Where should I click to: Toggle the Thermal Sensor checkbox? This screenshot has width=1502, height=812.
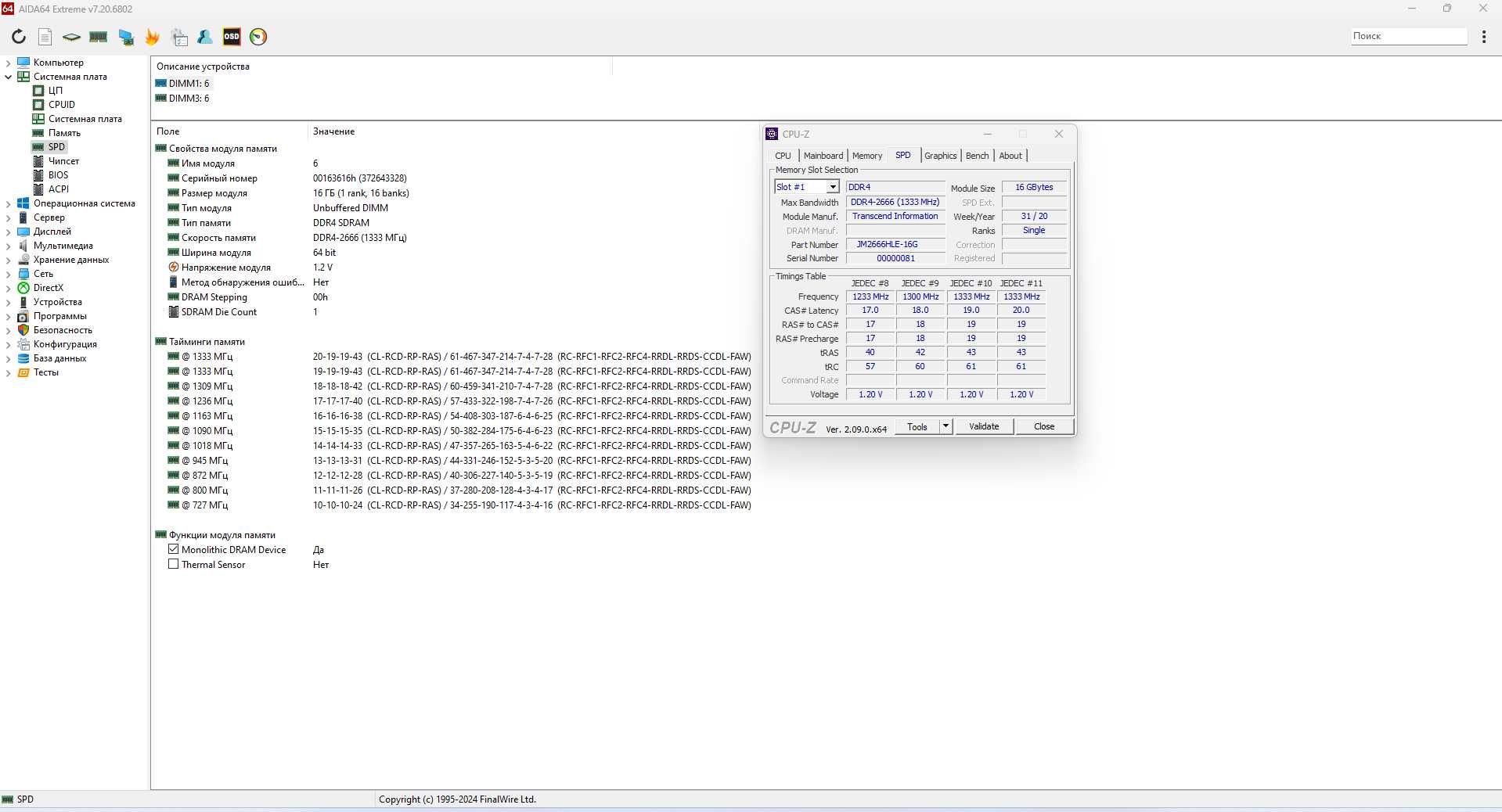174,565
